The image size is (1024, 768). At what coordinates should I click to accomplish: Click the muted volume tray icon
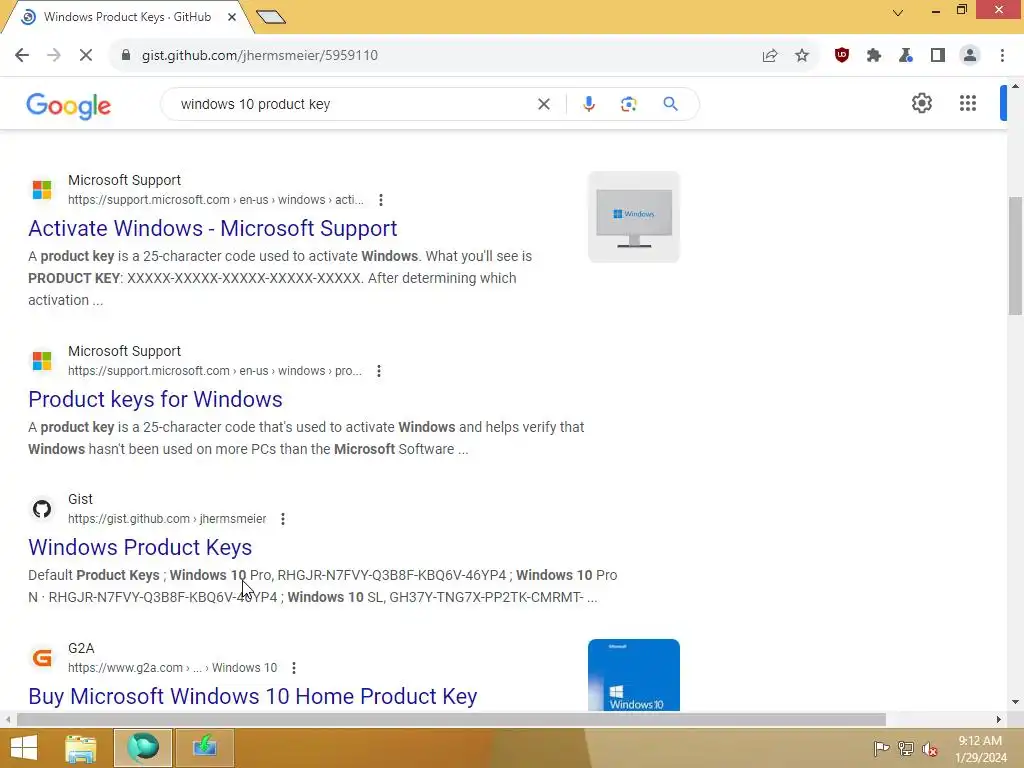(x=929, y=749)
